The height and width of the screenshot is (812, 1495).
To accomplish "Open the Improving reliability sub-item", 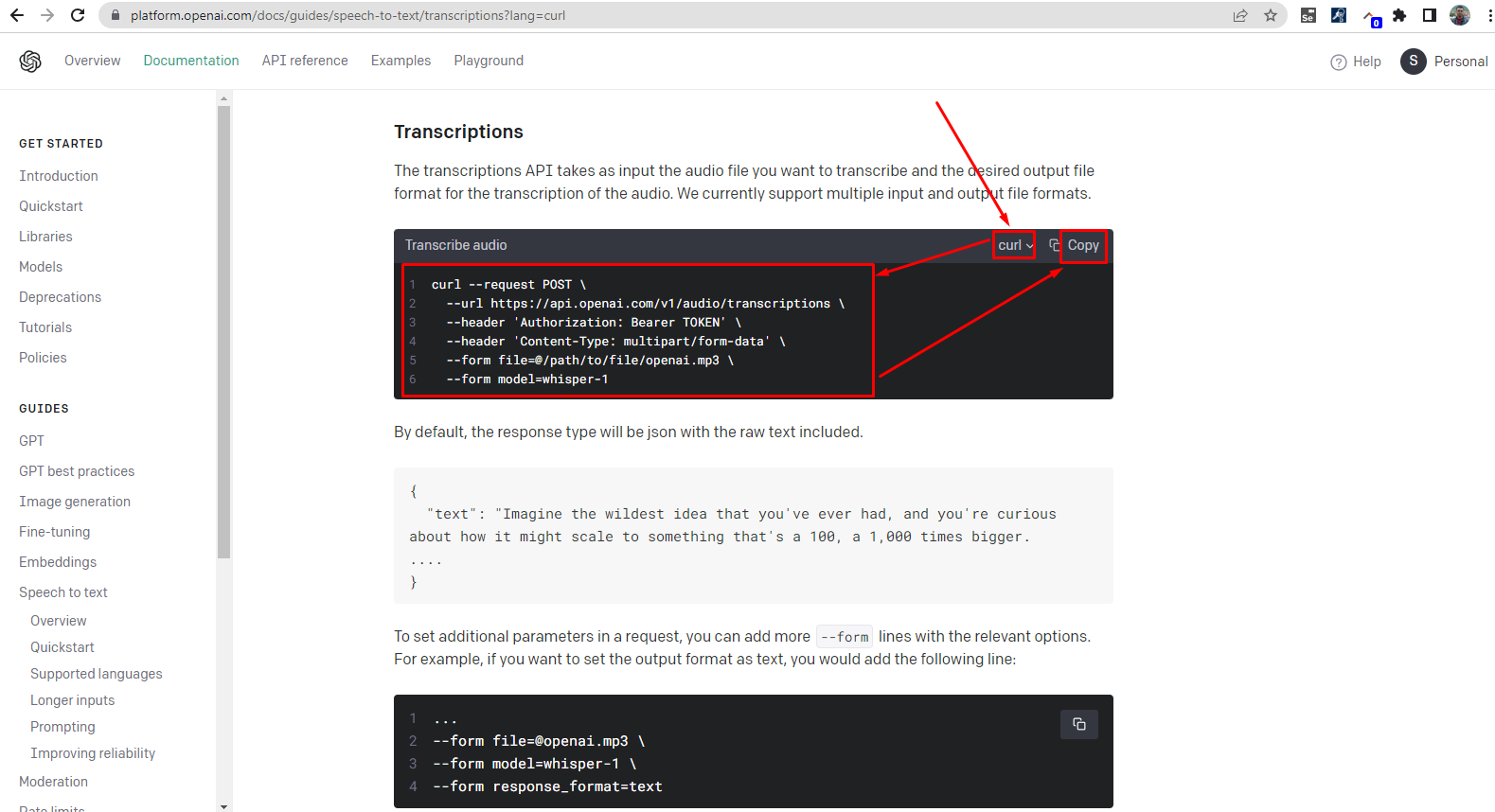I will tap(93, 753).
